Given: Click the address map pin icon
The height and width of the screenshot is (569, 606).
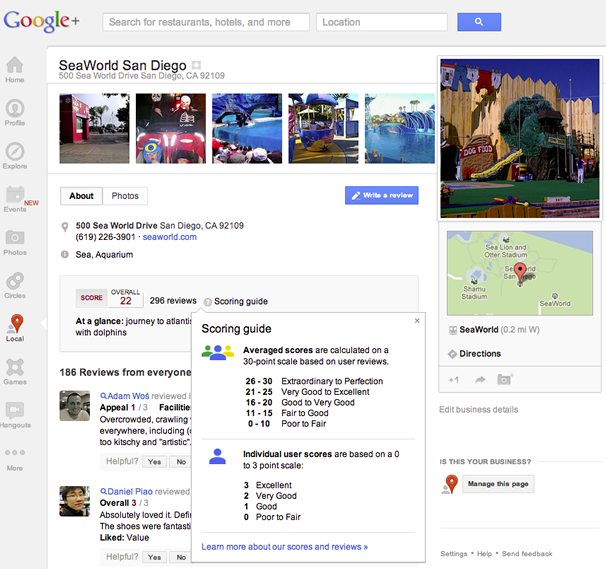Looking at the screenshot, I should click(x=65, y=227).
